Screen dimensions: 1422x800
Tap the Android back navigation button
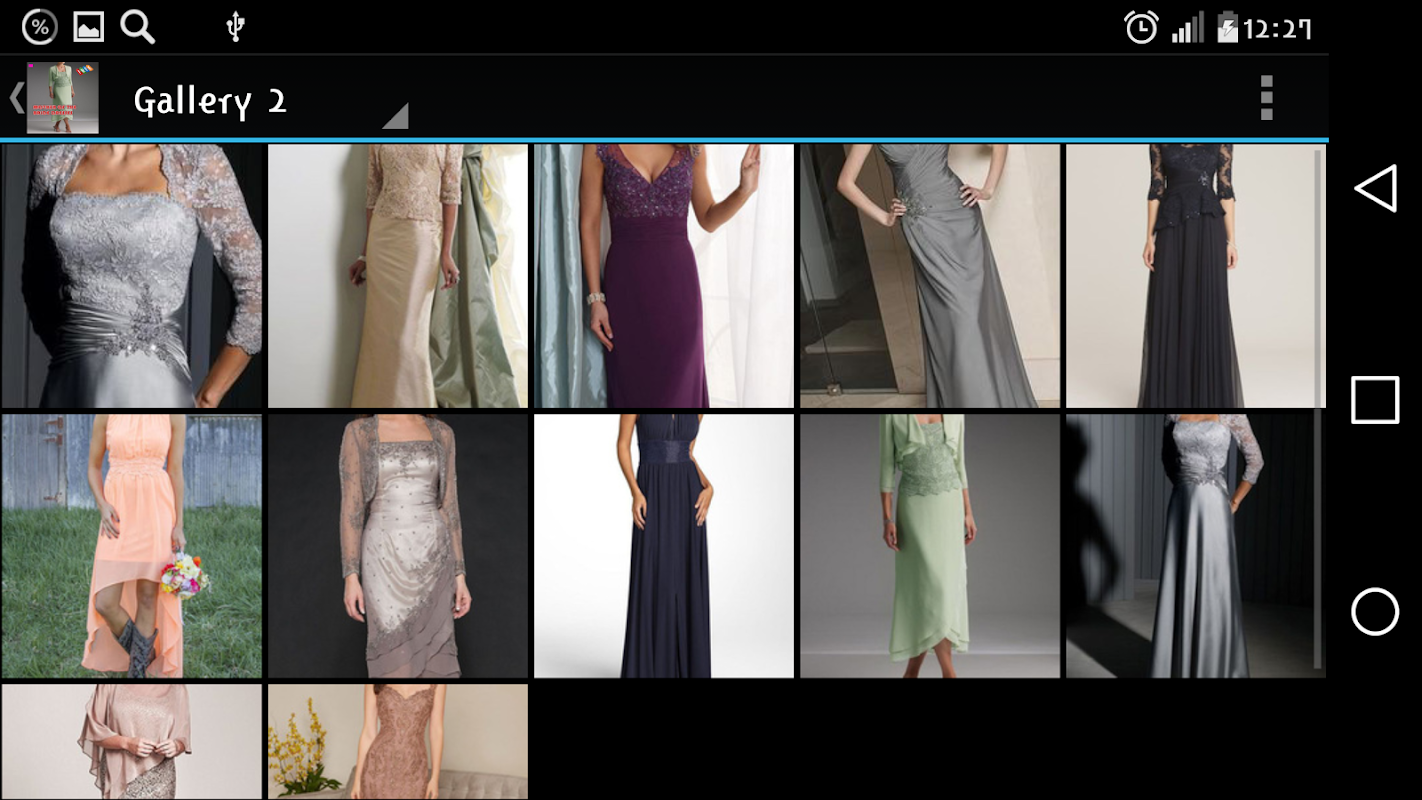pos(1375,188)
